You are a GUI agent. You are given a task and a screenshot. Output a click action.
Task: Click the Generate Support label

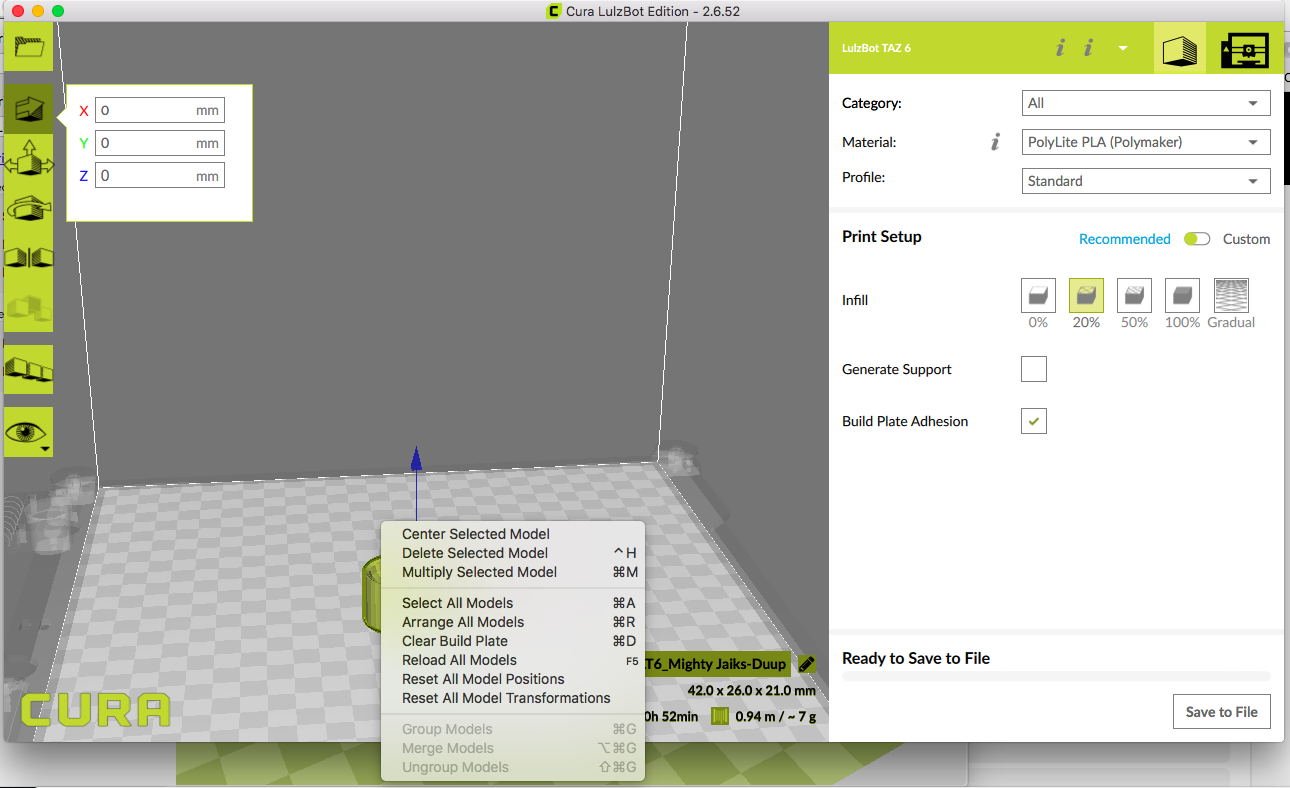coord(897,369)
